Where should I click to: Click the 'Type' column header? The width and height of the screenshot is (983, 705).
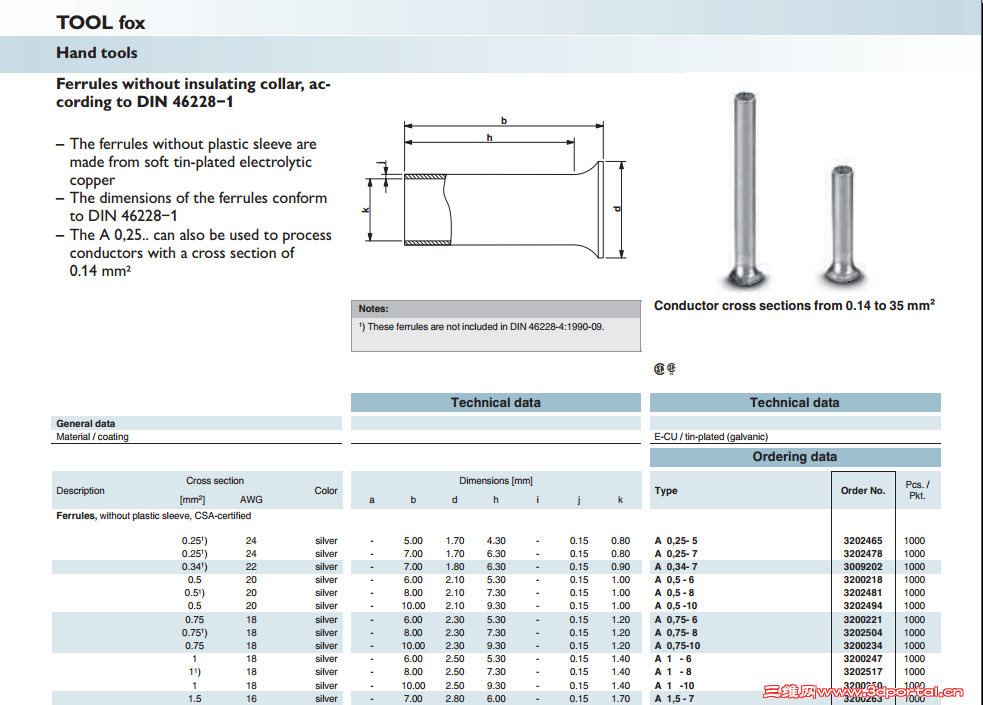666,491
